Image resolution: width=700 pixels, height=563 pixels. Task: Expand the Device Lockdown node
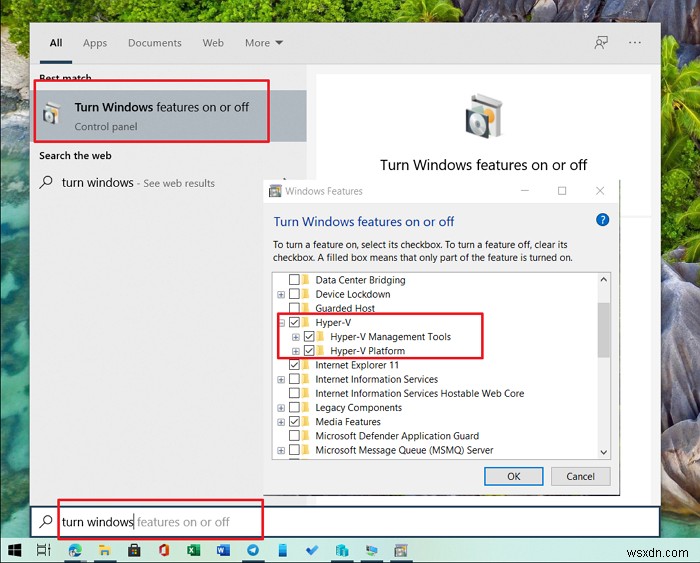pyautogui.click(x=281, y=294)
